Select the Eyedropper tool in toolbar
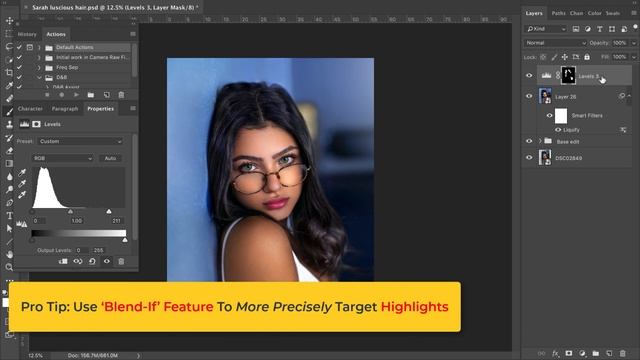Image resolution: width=640 pixels, height=360 pixels. [x=9, y=85]
